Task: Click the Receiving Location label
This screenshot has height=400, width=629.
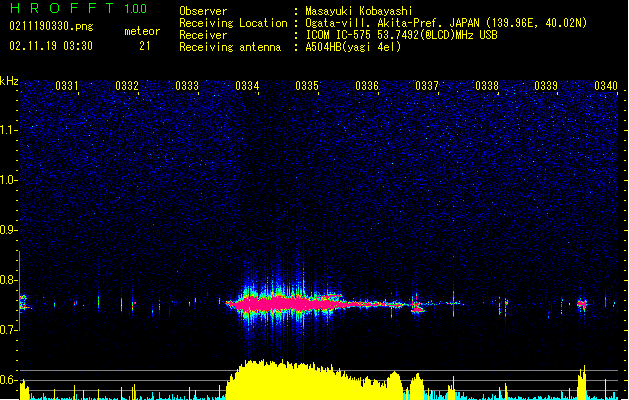Action: (x=233, y=23)
